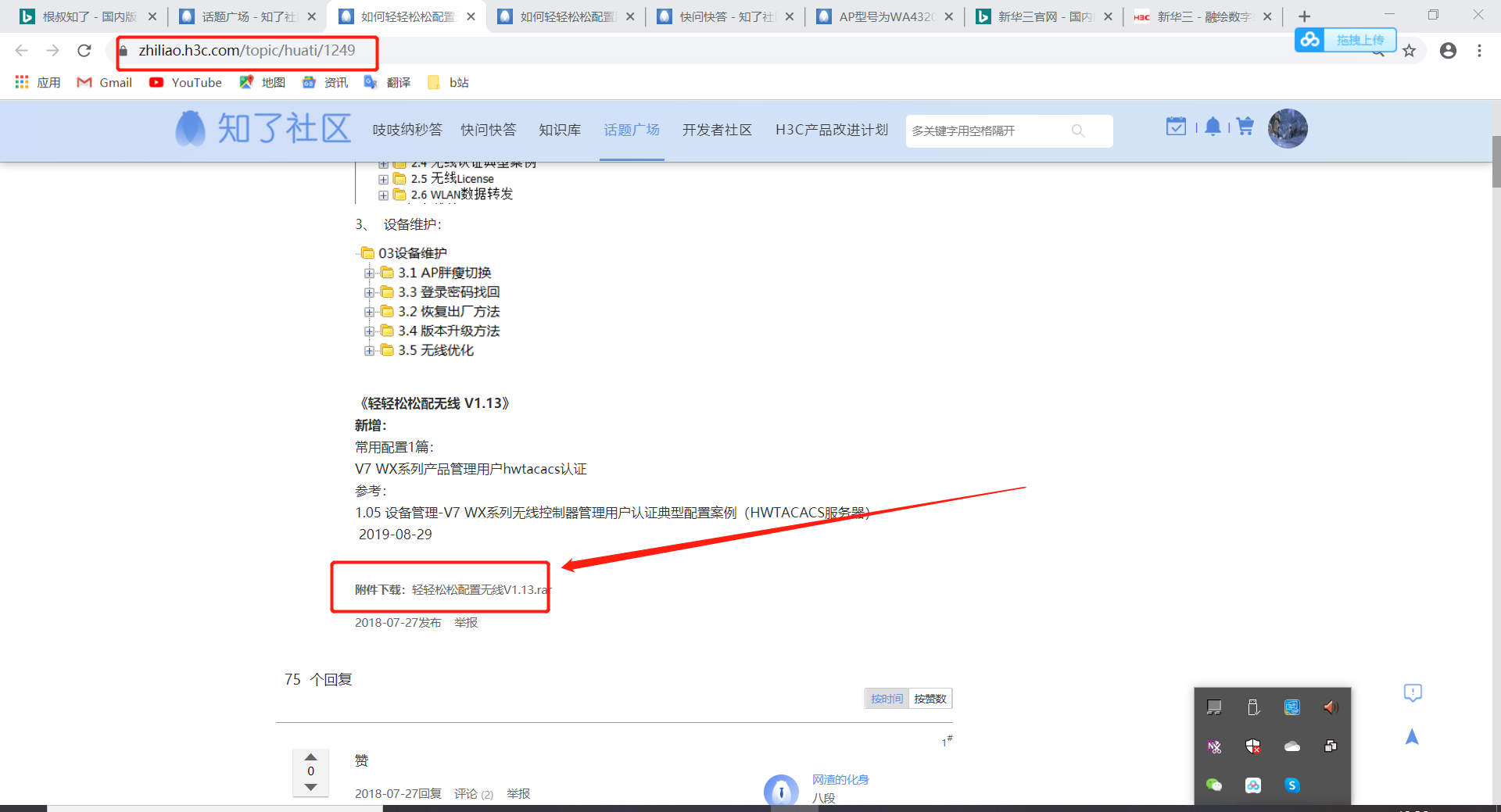Viewport: 1501px width, 812px height.
Task: Reload the current page
Action: 84,51
